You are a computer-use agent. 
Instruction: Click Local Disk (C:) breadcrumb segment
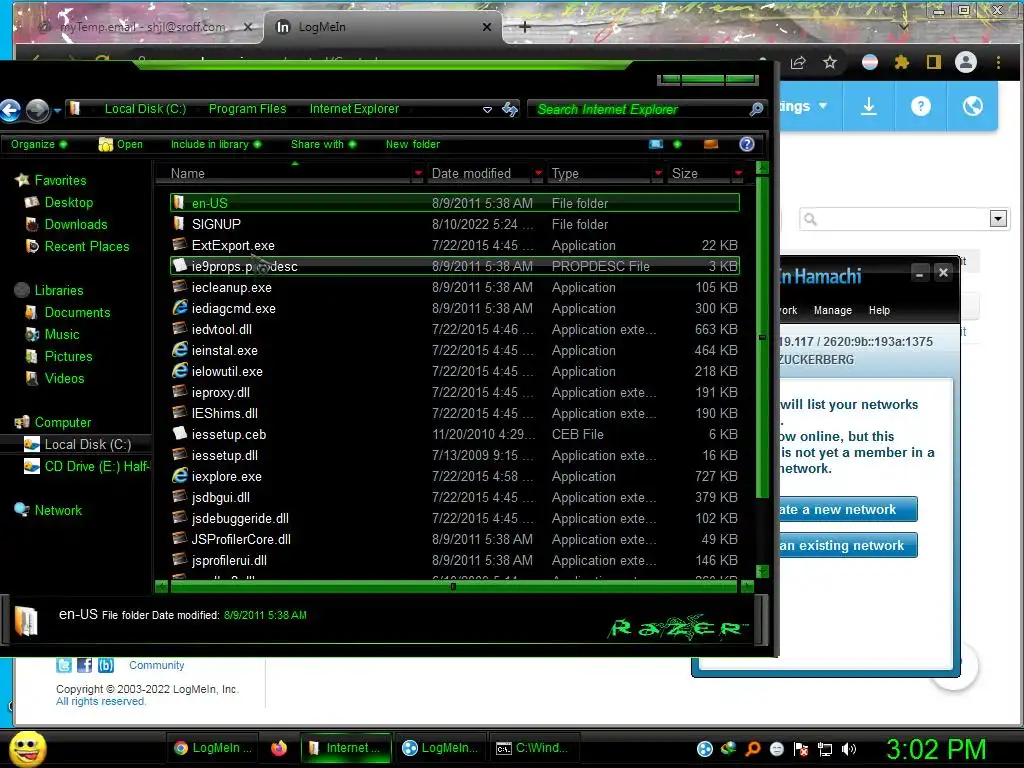pos(146,109)
